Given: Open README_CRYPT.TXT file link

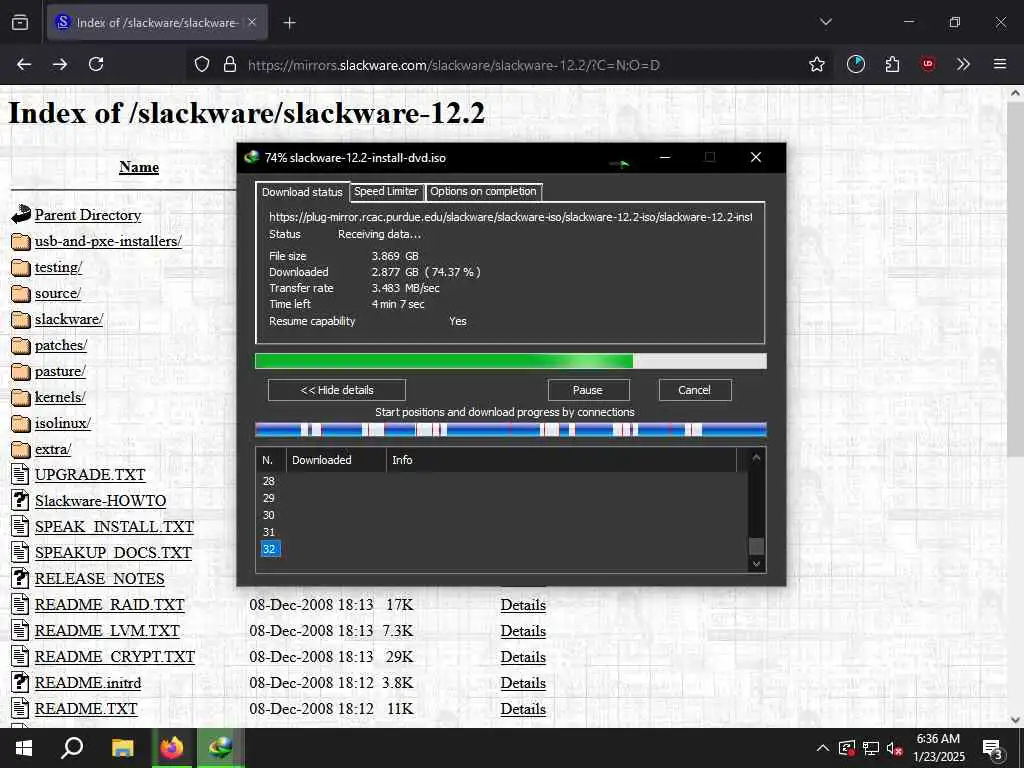Looking at the screenshot, I should 114,656.
